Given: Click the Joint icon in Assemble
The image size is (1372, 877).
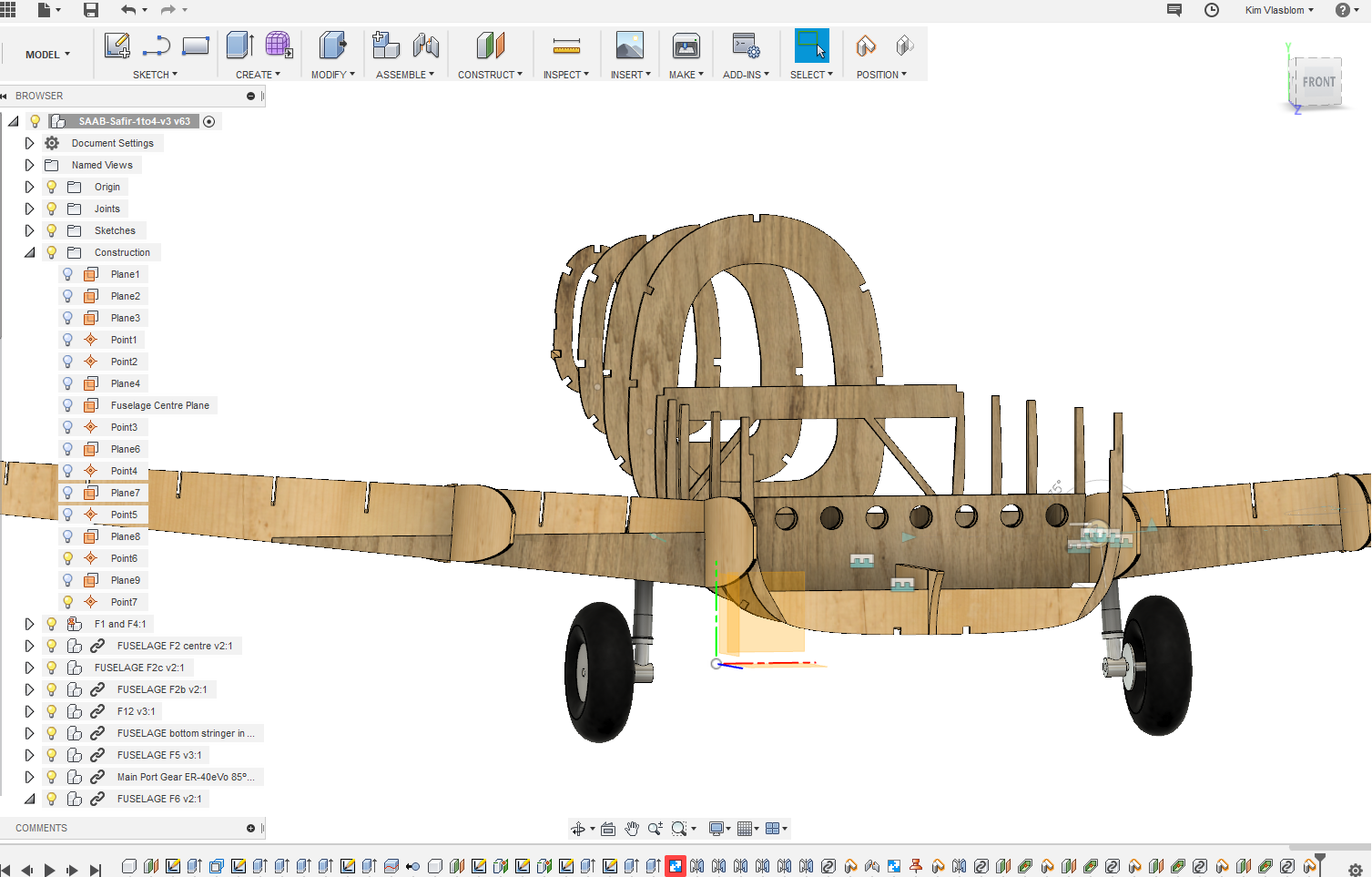Looking at the screenshot, I should coord(425,46).
